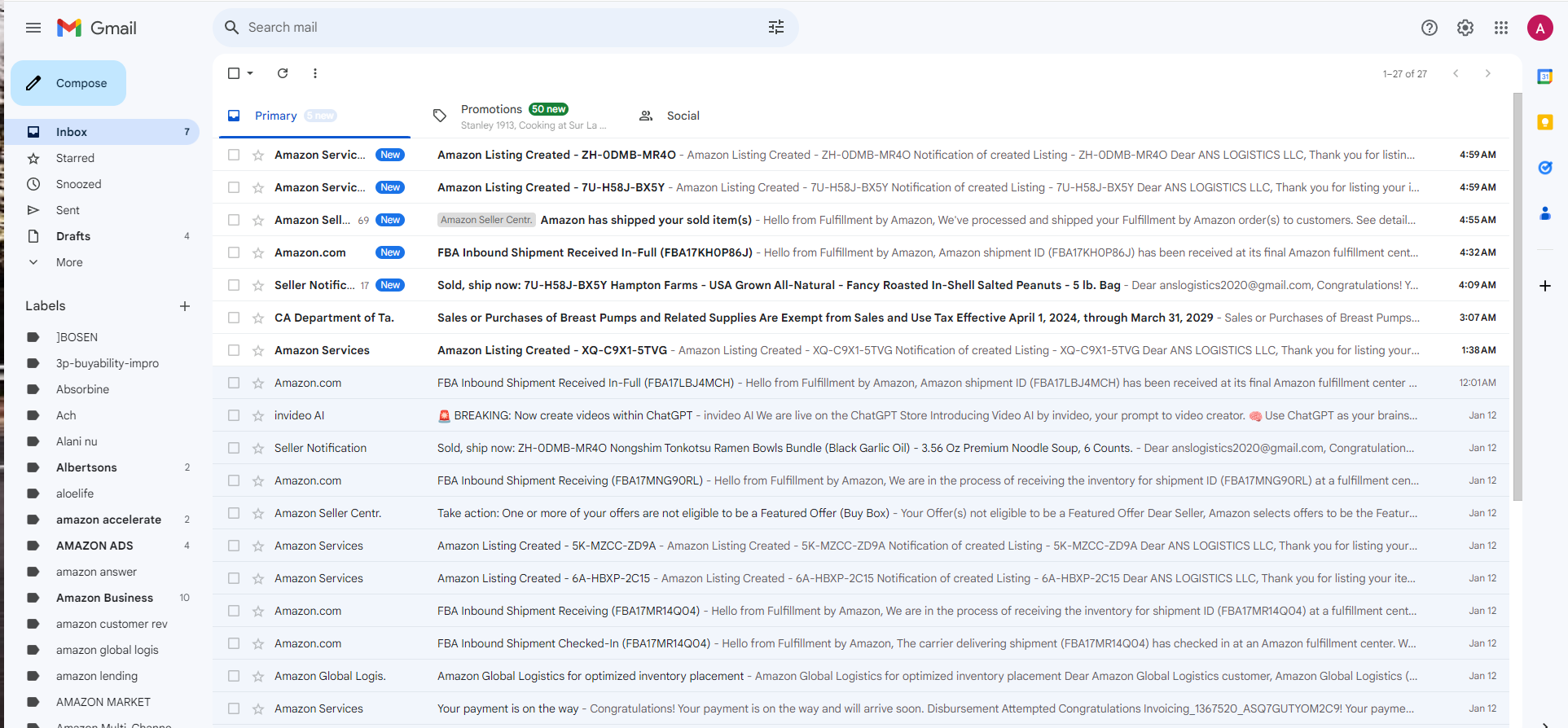Star the CA Department of Ta. email
This screenshot has width=1568, height=728.
pos(258,318)
